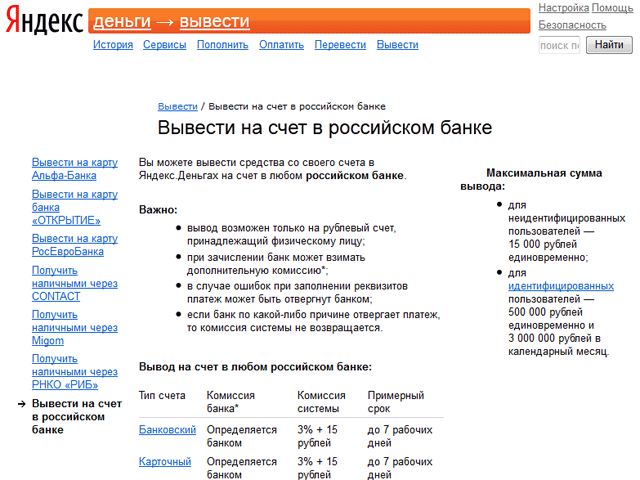
Task: Open the Настройка link
Action: 564,8
